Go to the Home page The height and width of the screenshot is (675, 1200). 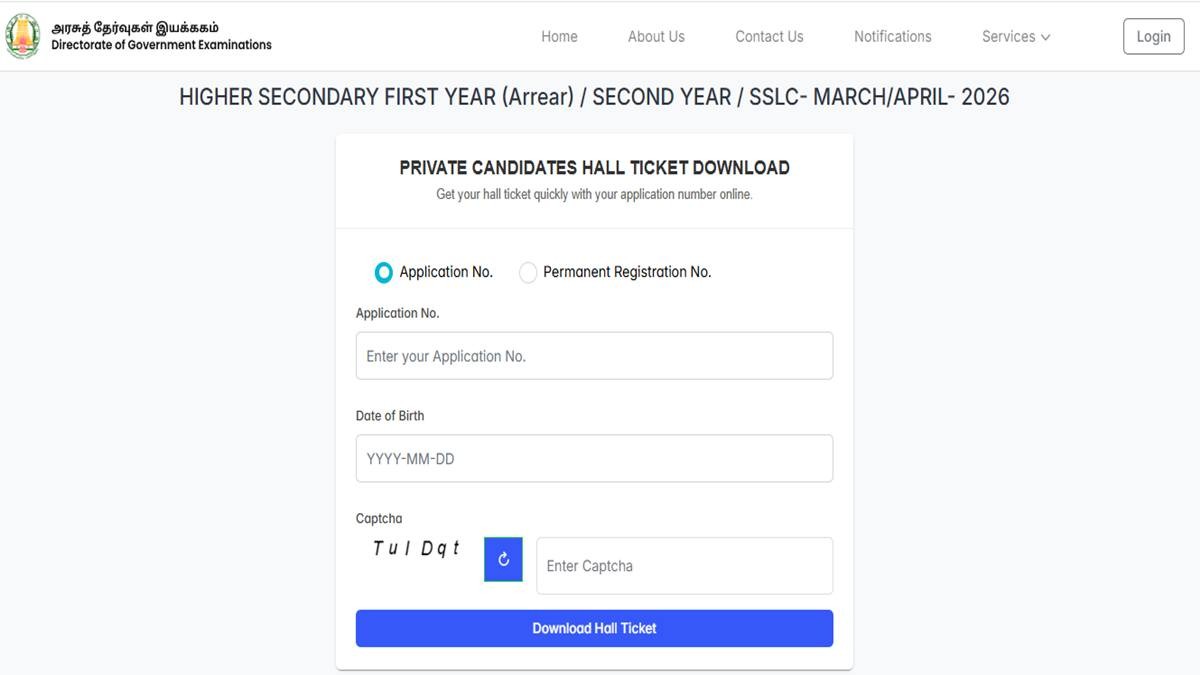(x=559, y=36)
